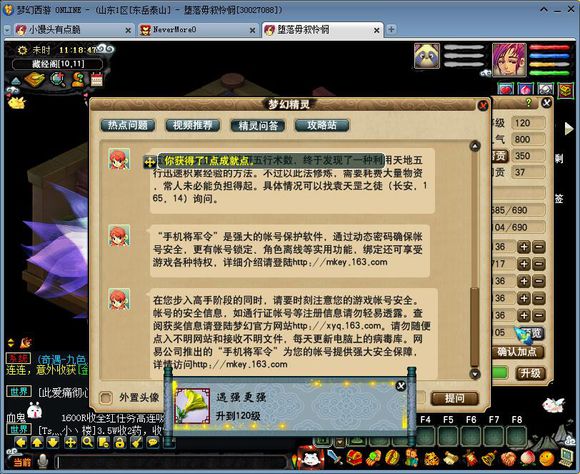
Task: Click the small blue pyramid icon below the sun
Action: pyautogui.click(x=16, y=81)
